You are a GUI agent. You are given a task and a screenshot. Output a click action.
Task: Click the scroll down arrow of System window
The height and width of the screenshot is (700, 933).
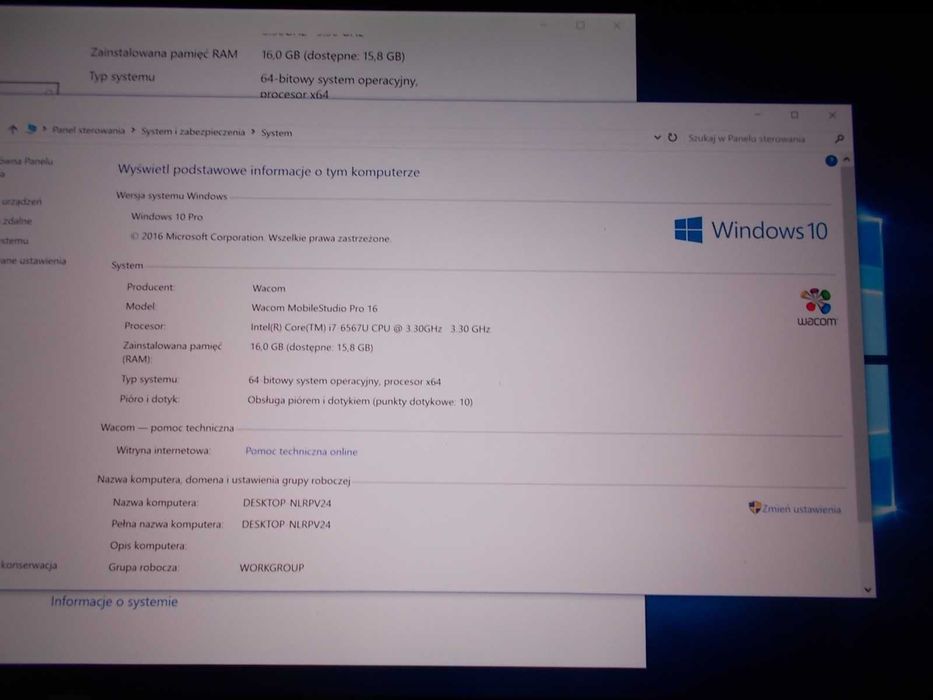point(868,589)
